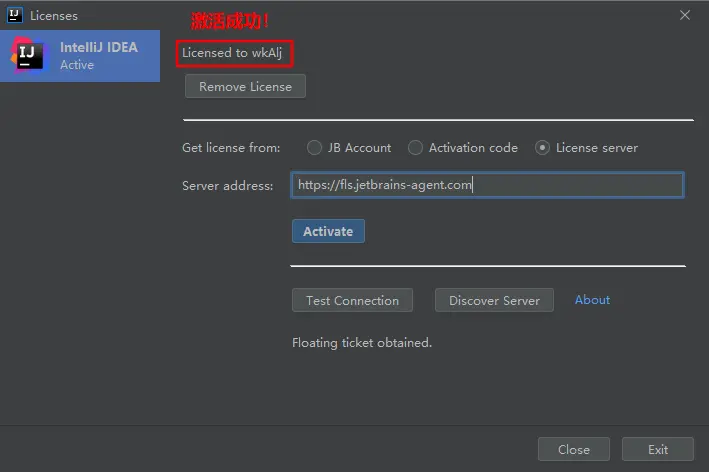Click the IntelliJ IDEA logo in the sidebar
This screenshot has width=709, height=472.
pos(29,56)
